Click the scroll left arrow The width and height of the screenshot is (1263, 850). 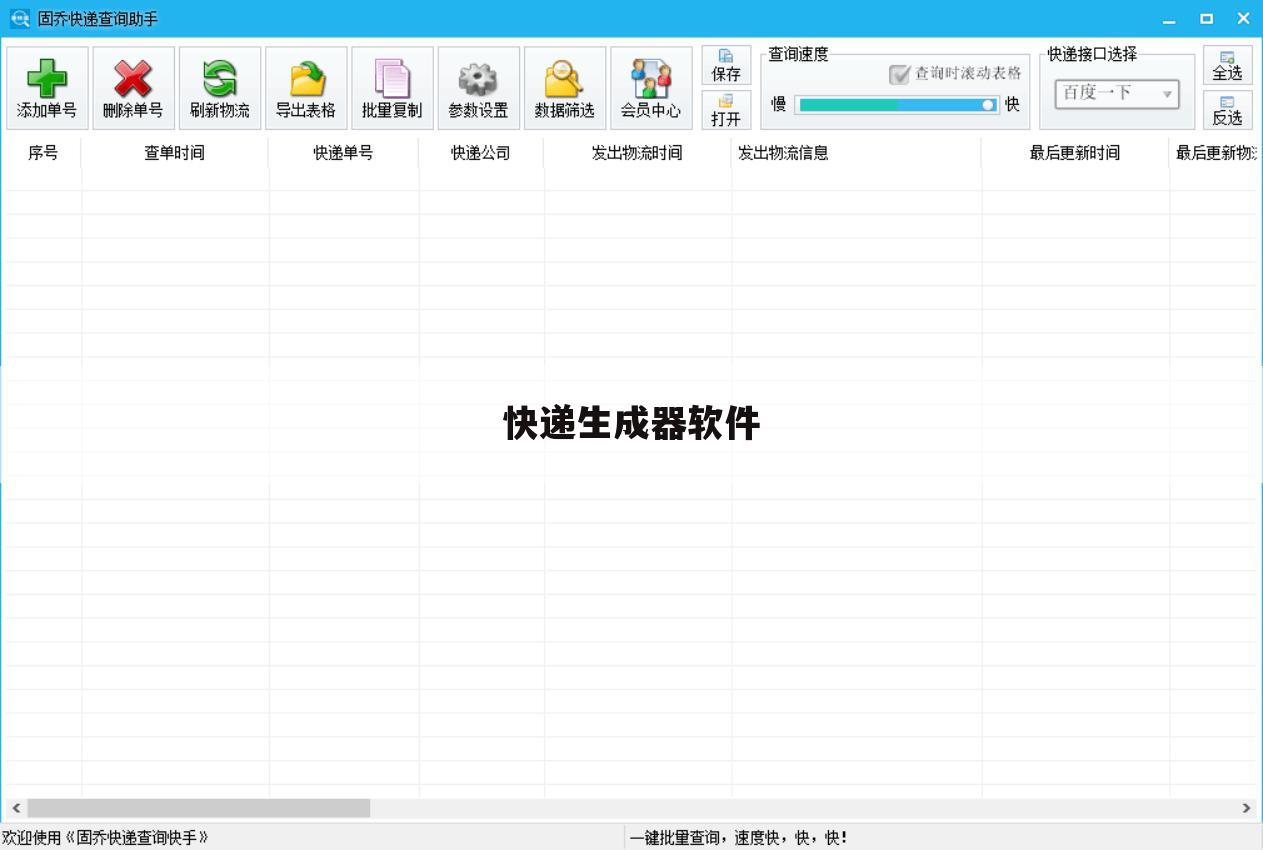click(x=15, y=808)
